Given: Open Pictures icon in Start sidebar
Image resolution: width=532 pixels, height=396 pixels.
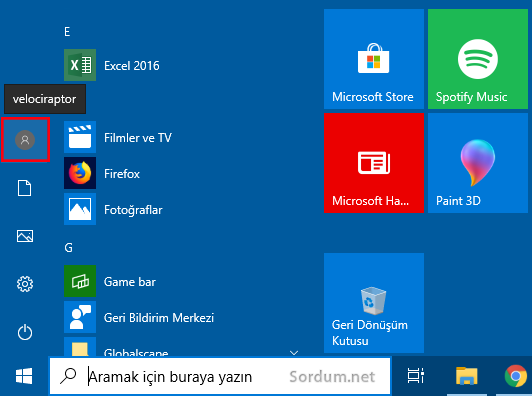Looking at the screenshot, I should coord(25,236).
